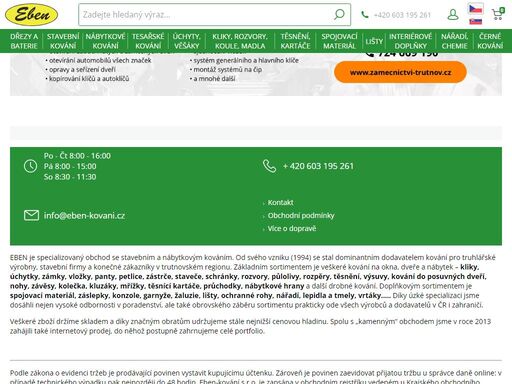Switch to the Slovak flag language
Viewport: 512px width, 384px height.
(x=475, y=21)
